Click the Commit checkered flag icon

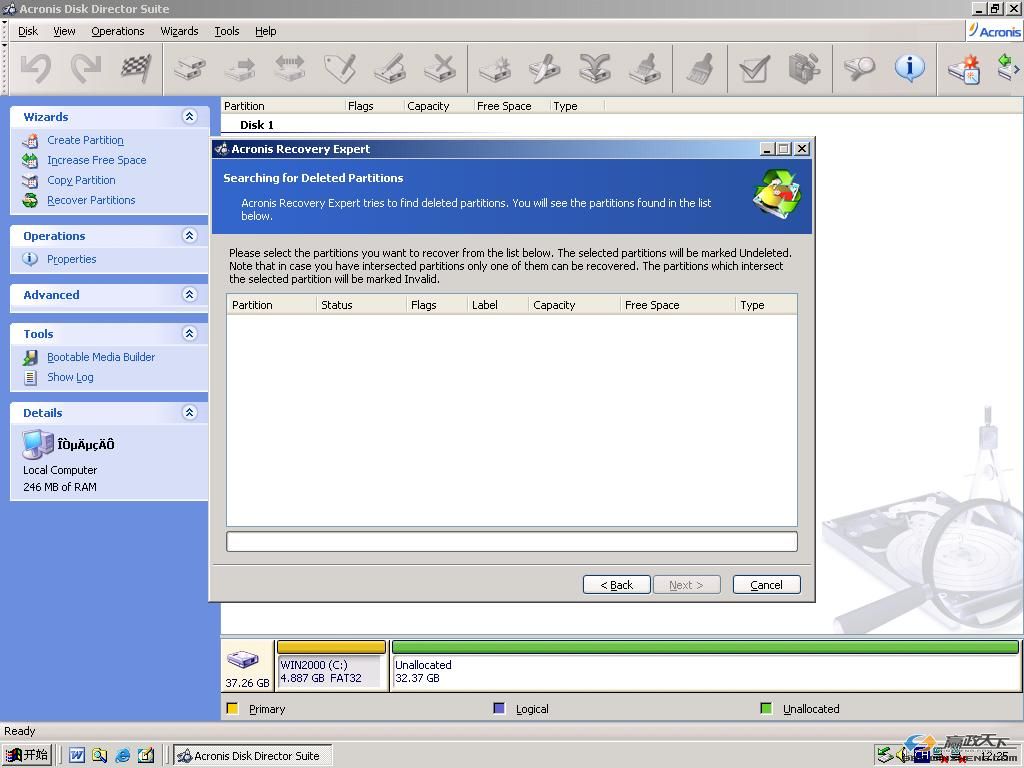(135, 68)
